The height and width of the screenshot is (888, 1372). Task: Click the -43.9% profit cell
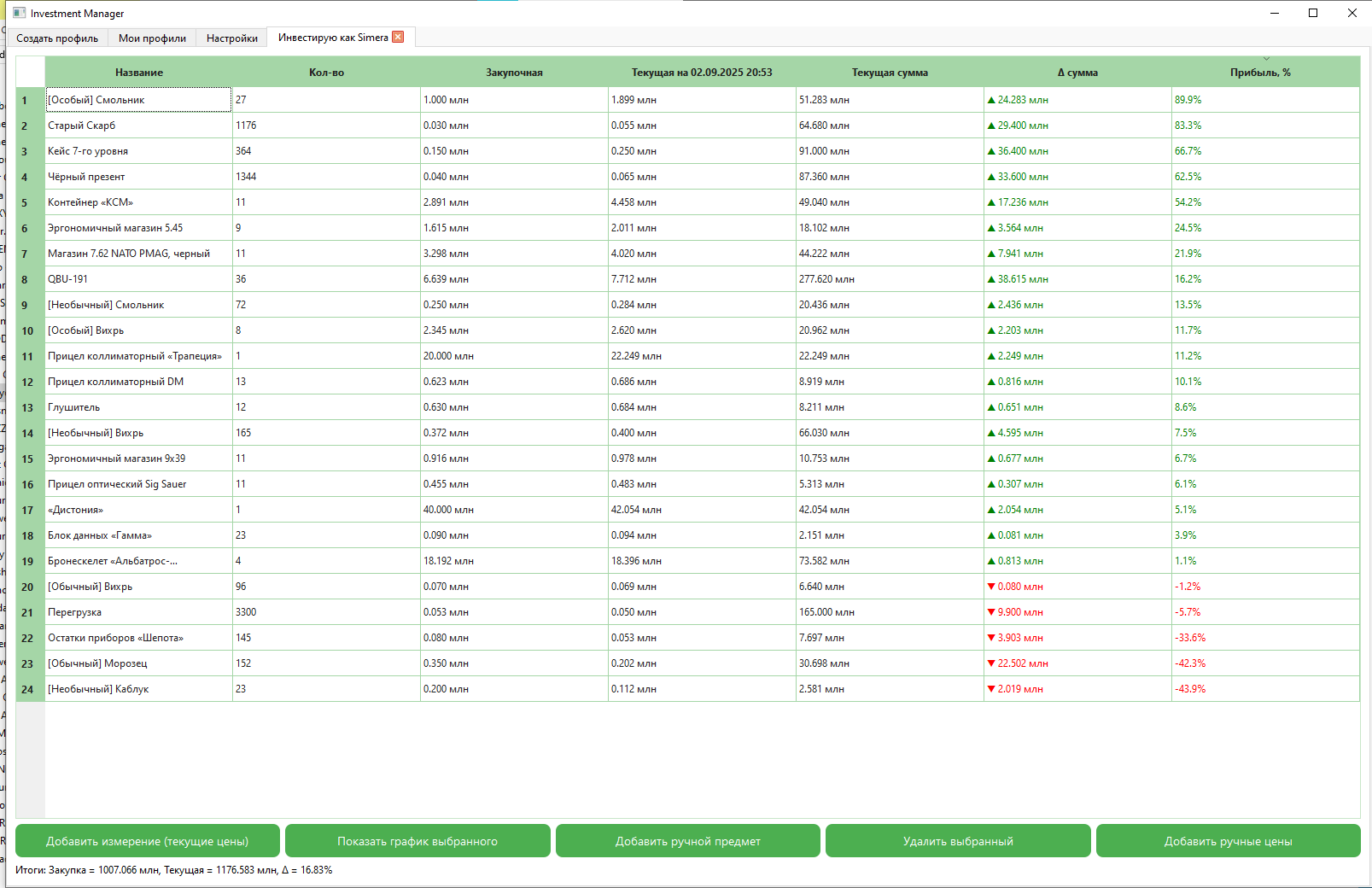(x=1266, y=689)
